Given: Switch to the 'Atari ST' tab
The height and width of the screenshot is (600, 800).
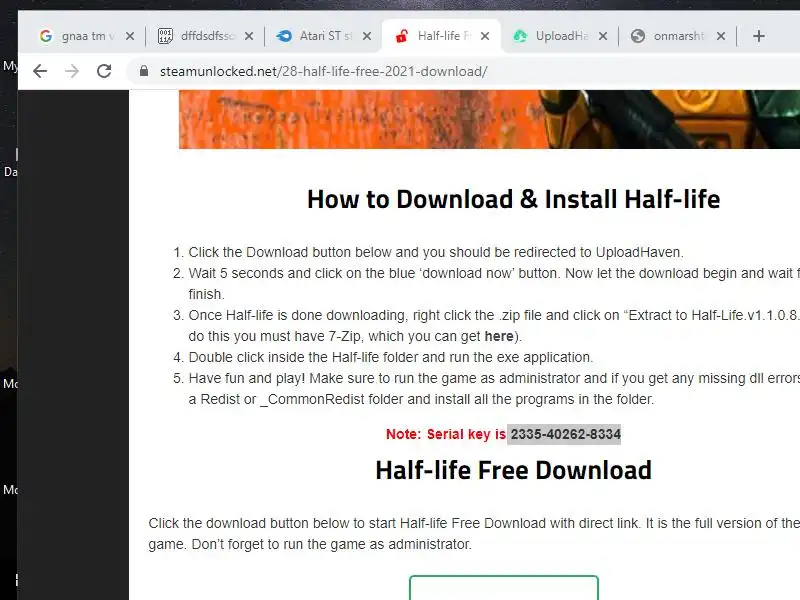Looking at the screenshot, I should (x=323, y=36).
